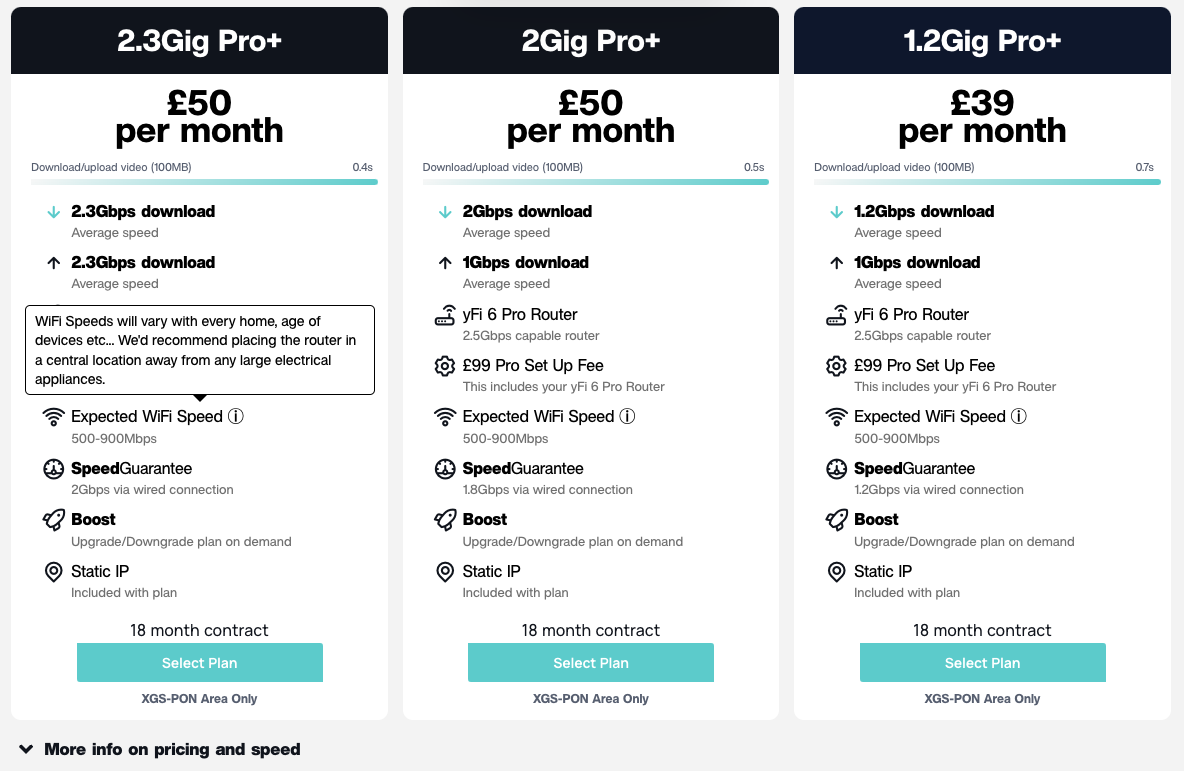Click the SpeedGuarantee gauge icon in the 1.2Gig plan
Screen dimensions: 1184x771
[x=836, y=469]
